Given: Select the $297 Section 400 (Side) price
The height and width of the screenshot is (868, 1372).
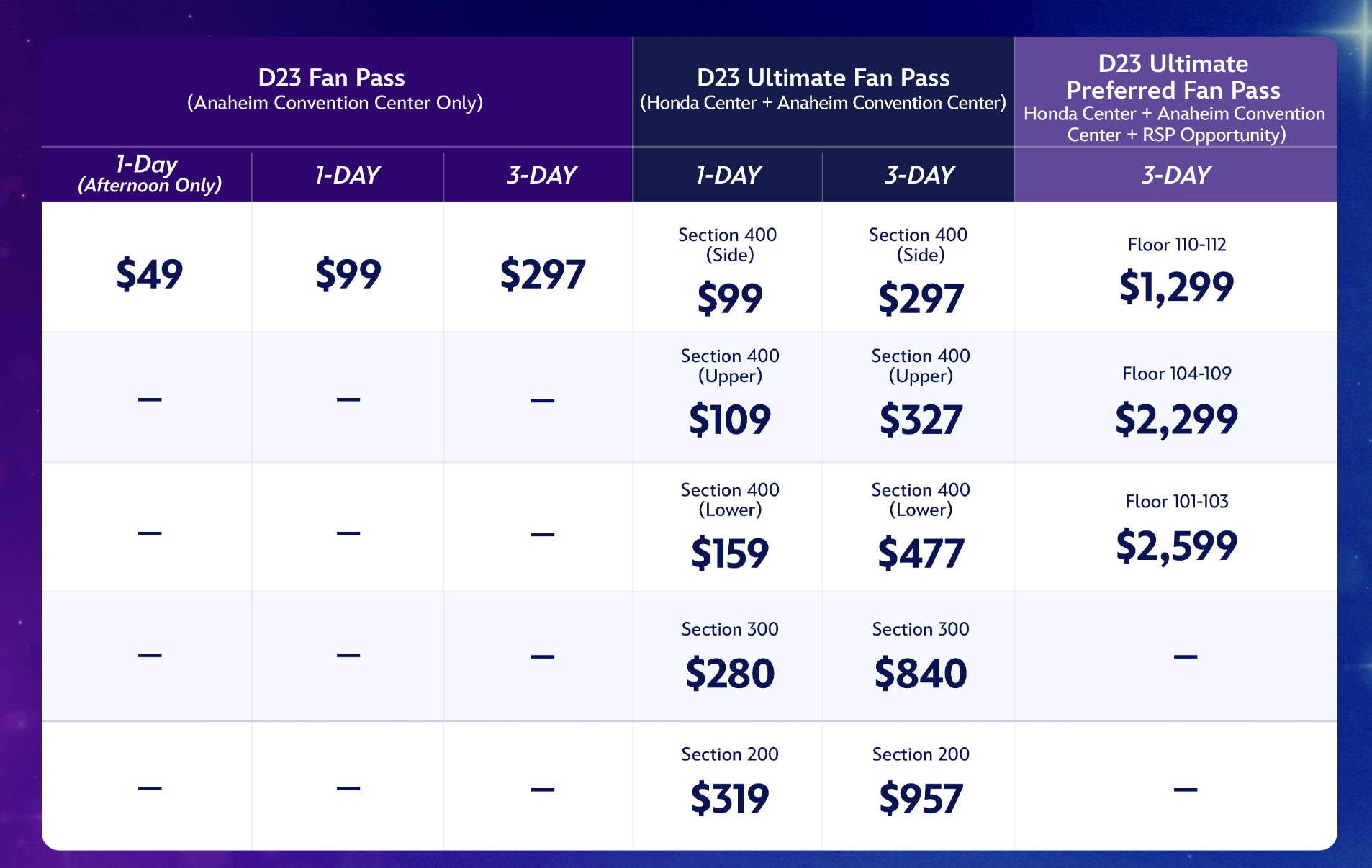Looking at the screenshot, I should 920,298.
